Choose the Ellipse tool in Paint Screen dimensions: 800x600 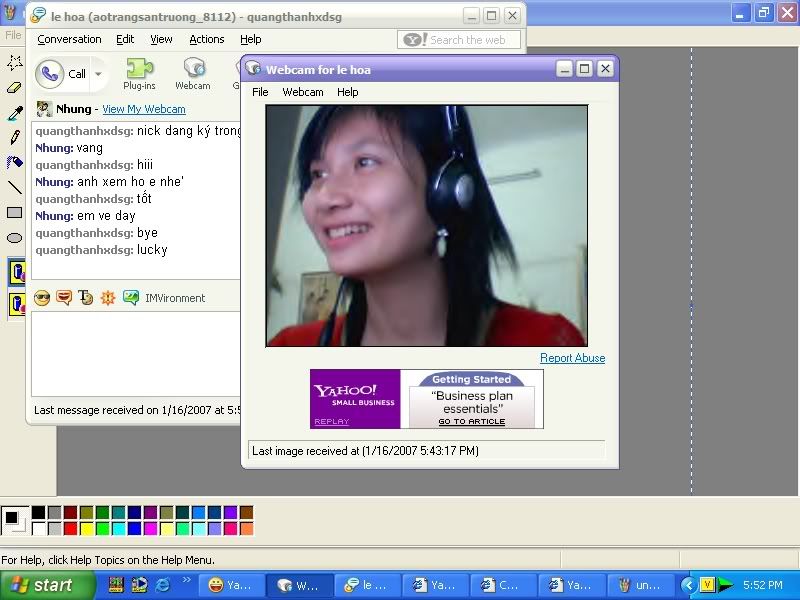[x=14, y=238]
